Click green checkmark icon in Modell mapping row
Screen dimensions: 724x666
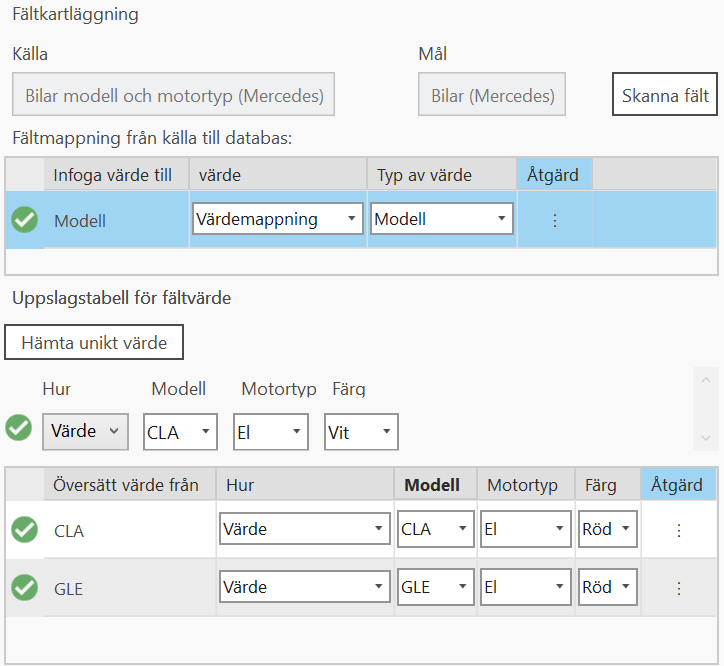coord(25,219)
